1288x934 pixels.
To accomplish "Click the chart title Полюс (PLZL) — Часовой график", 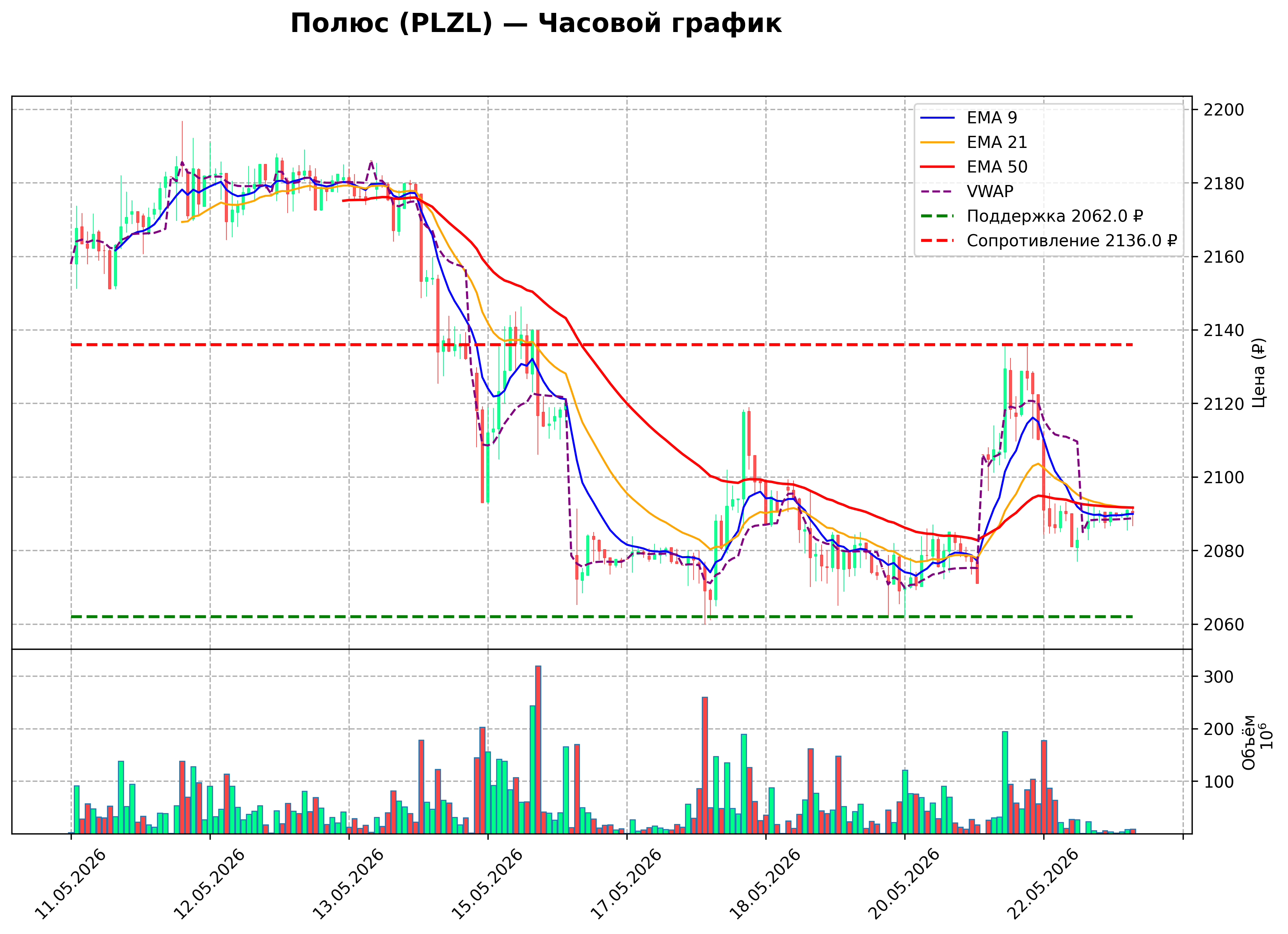I will click(535, 24).
